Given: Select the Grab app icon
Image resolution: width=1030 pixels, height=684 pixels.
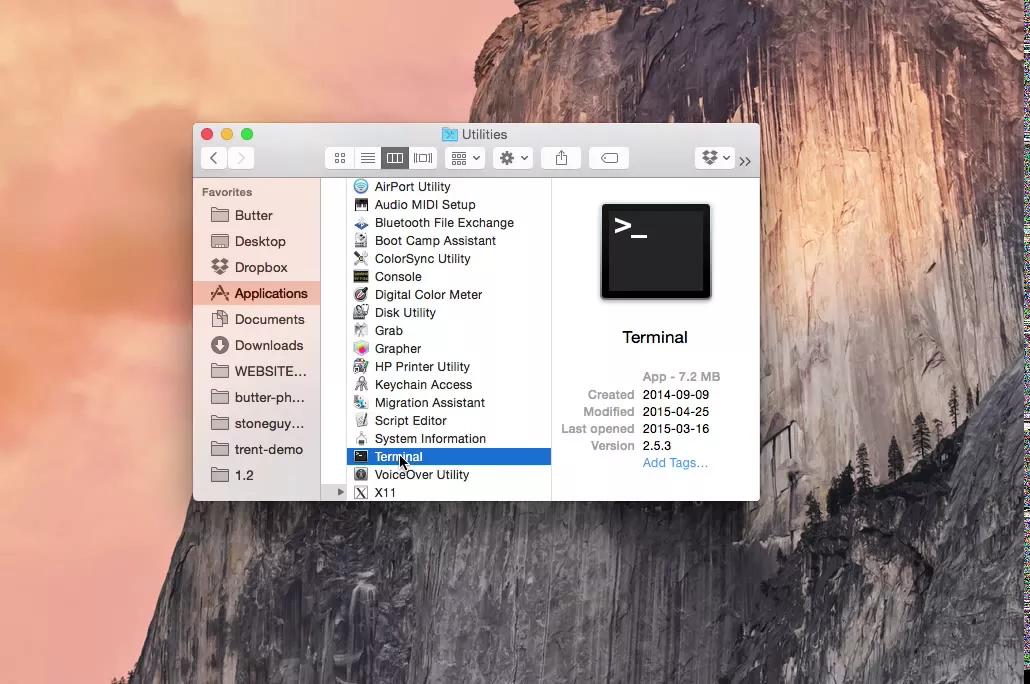Looking at the screenshot, I should pyautogui.click(x=361, y=331).
